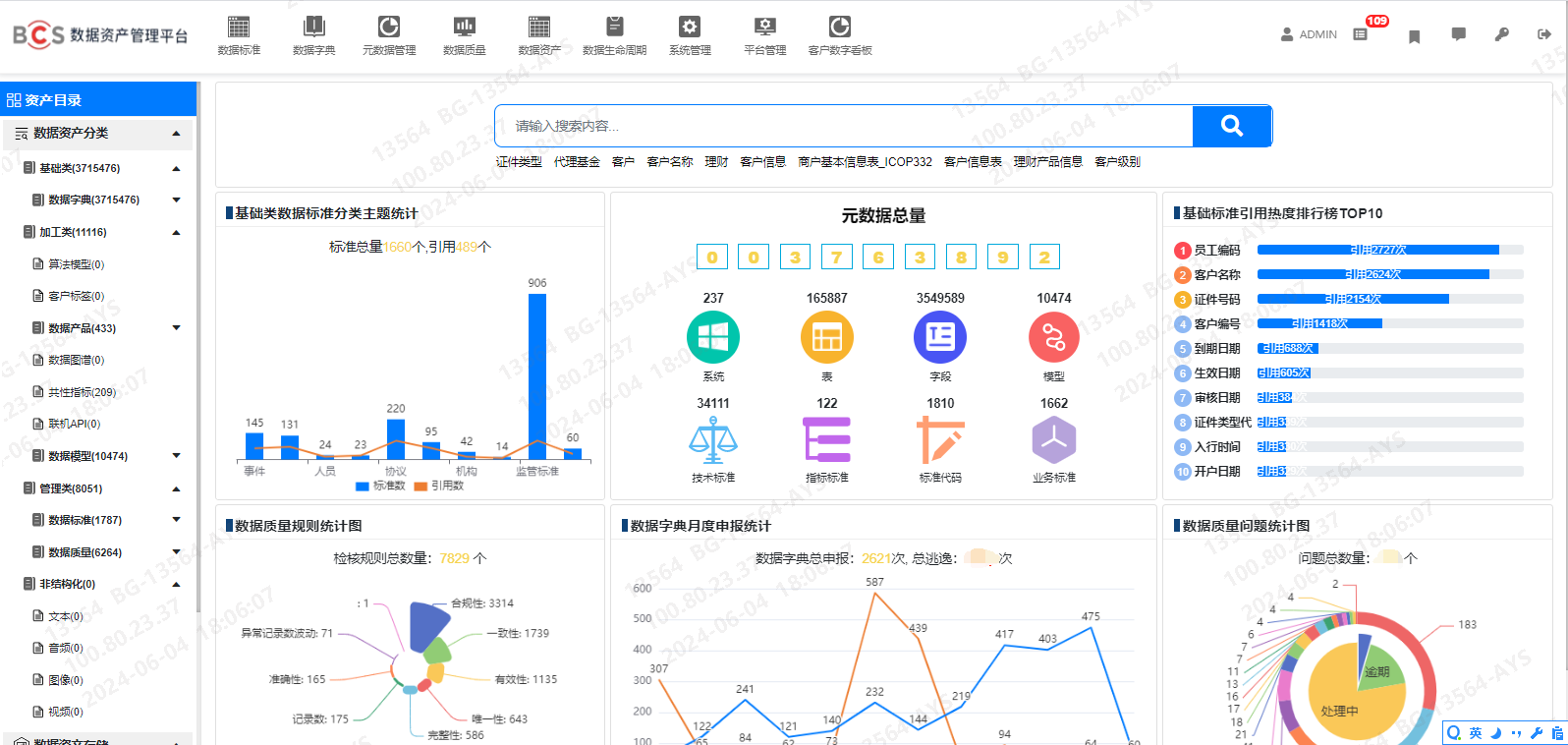Expand the 数据模型(10474) tree node
The image size is (1568, 745).
[177, 456]
